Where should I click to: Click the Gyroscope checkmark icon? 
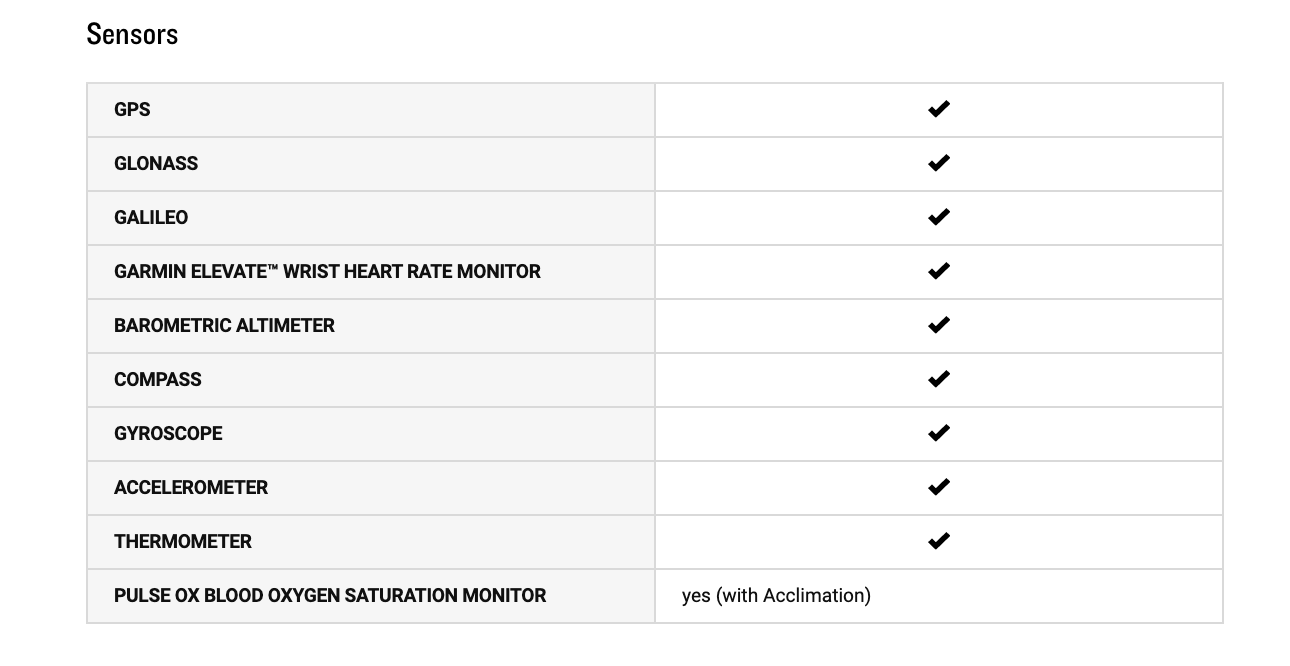point(938,433)
